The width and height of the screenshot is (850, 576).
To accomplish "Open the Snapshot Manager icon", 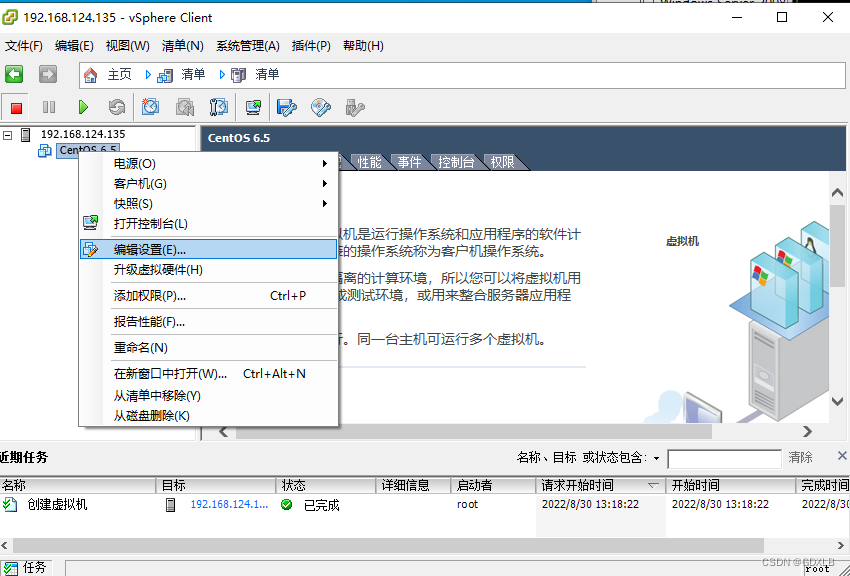I will 218,107.
